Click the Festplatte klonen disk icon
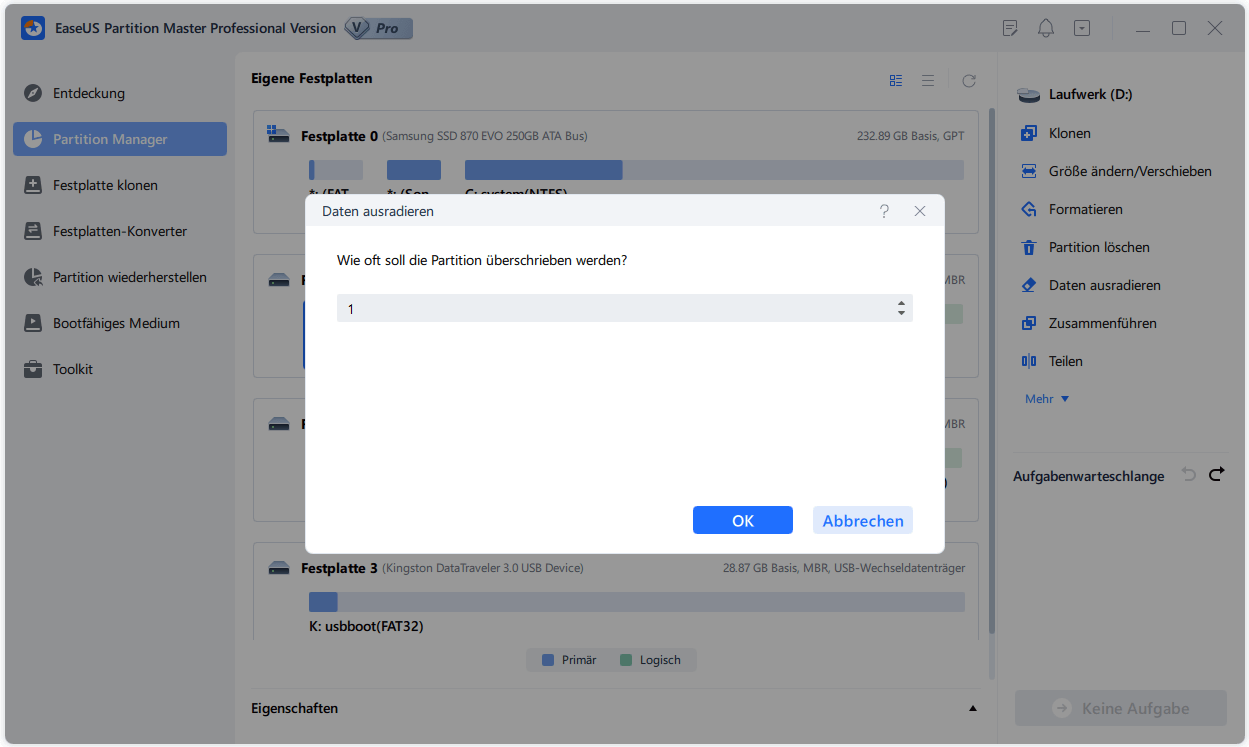Image resolution: width=1249 pixels, height=747 pixels. click(x=33, y=185)
